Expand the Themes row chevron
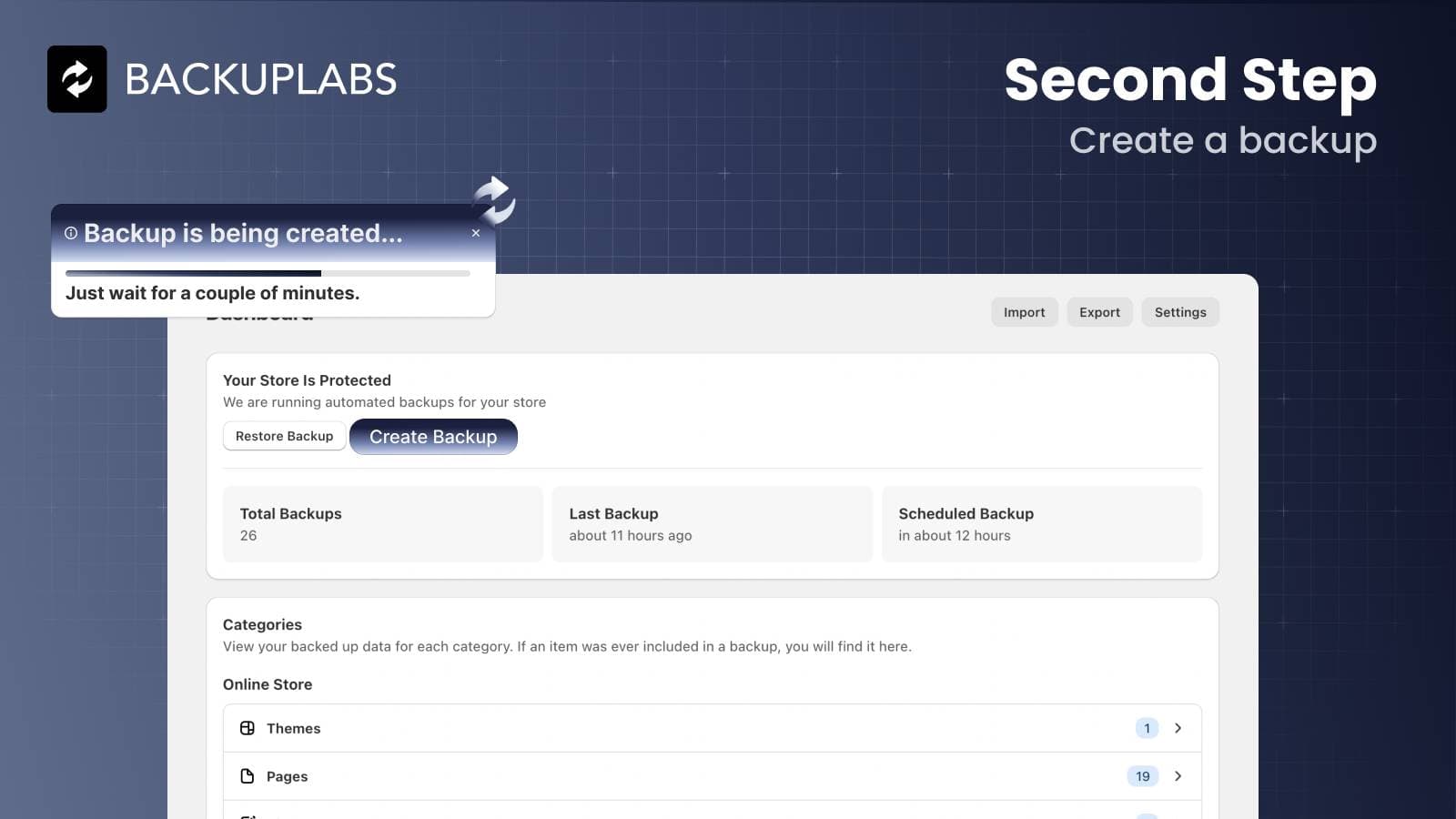Image resolution: width=1456 pixels, height=819 pixels. (x=1178, y=728)
